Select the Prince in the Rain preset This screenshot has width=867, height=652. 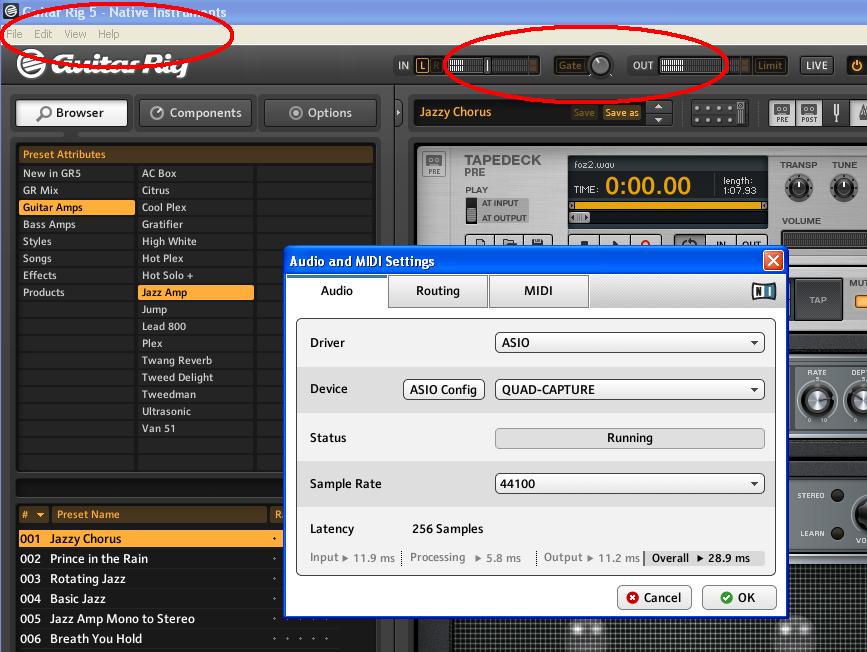pos(98,559)
